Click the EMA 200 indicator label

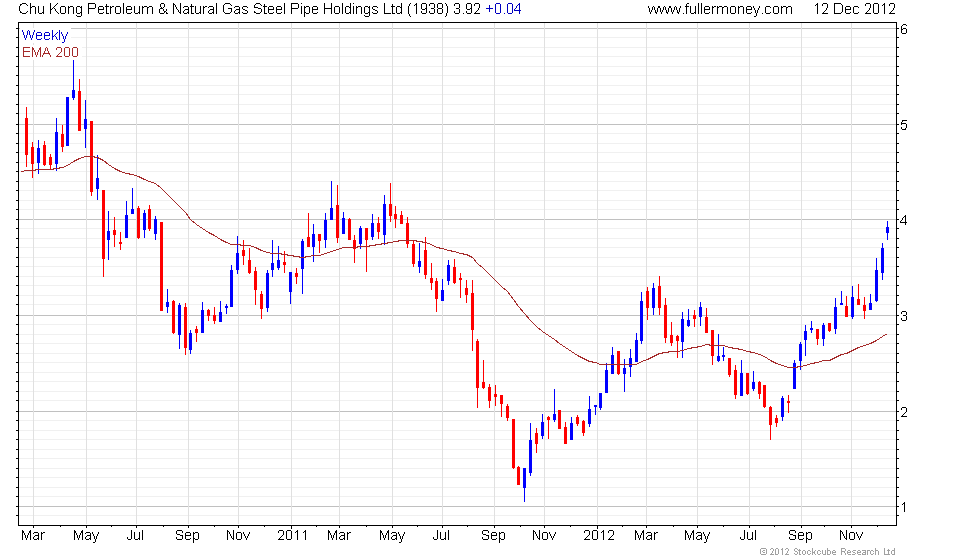coord(50,52)
